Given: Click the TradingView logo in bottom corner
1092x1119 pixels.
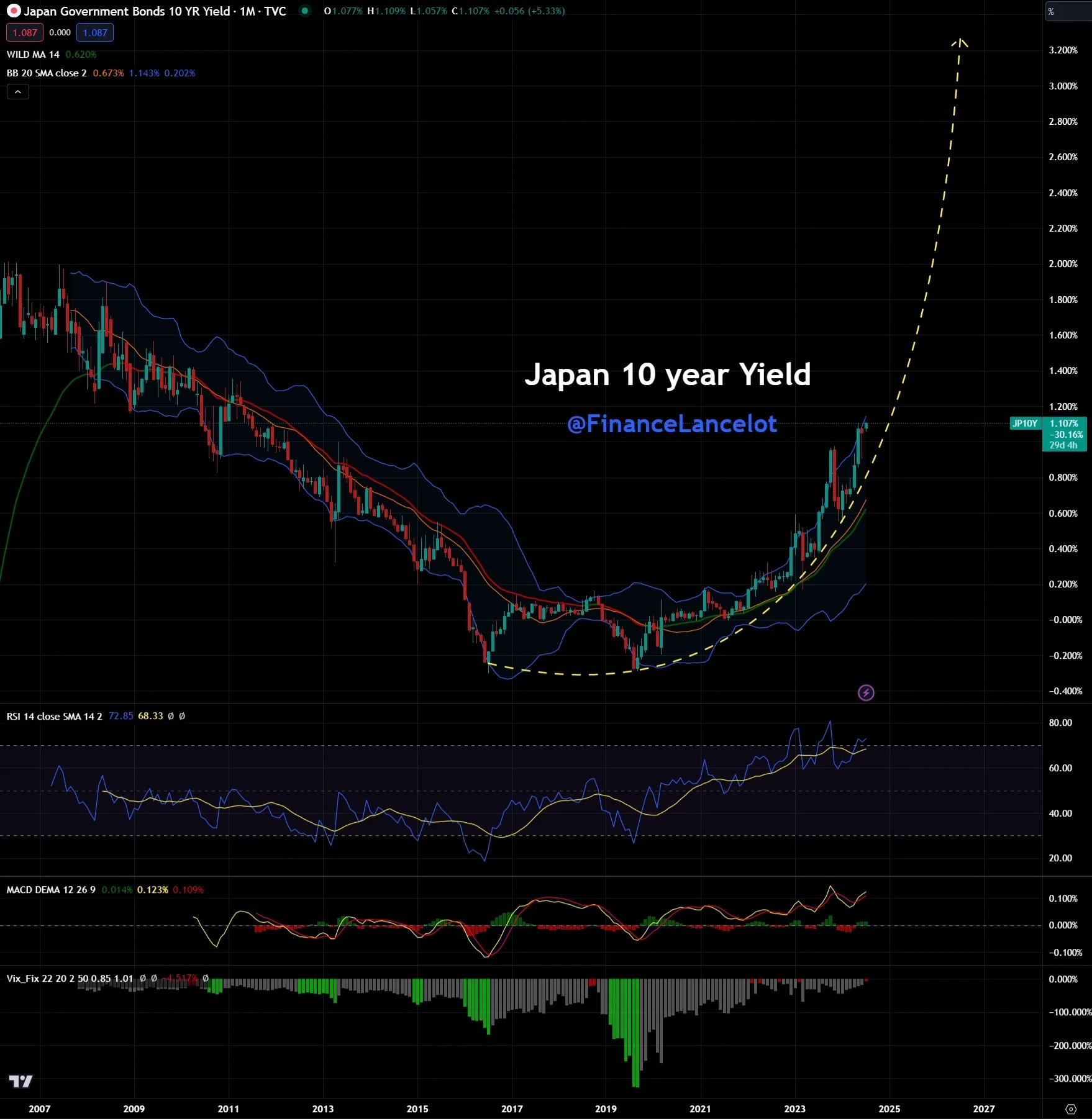Looking at the screenshot, I should (x=20, y=1081).
